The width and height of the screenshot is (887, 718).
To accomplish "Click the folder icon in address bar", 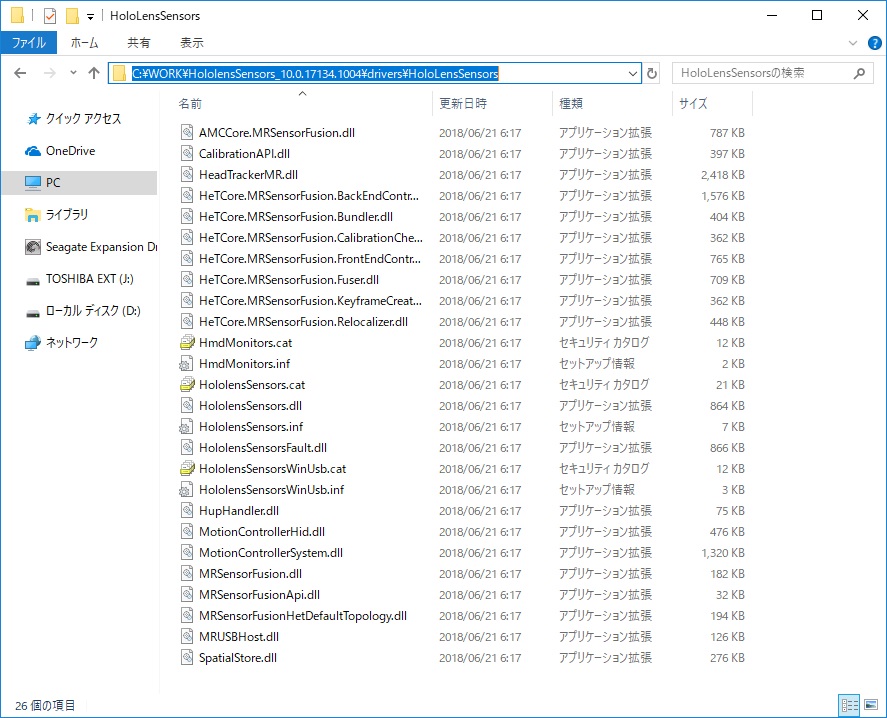I will click(x=119, y=73).
